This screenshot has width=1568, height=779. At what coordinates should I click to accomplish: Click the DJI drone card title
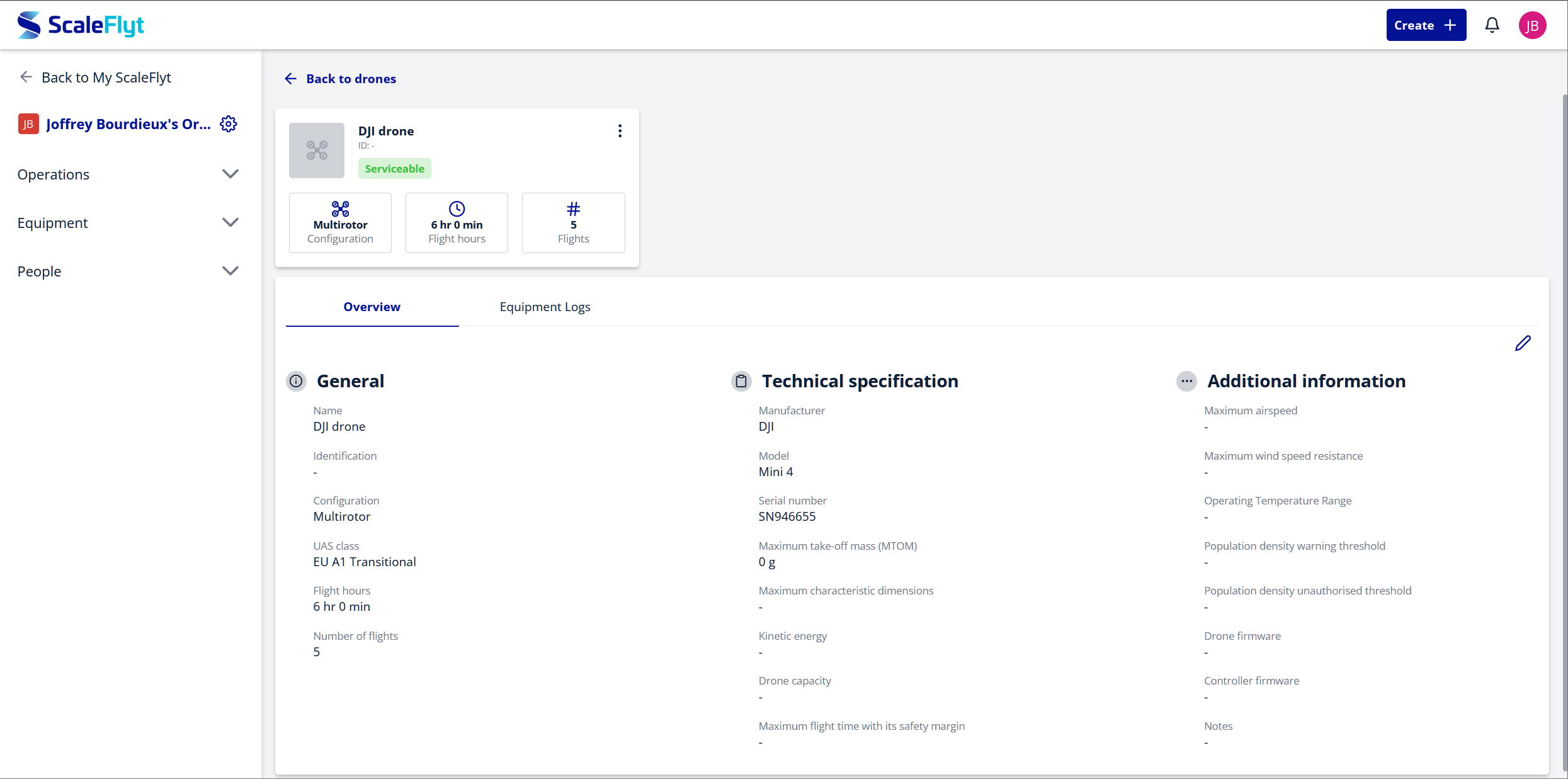[x=386, y=131]
